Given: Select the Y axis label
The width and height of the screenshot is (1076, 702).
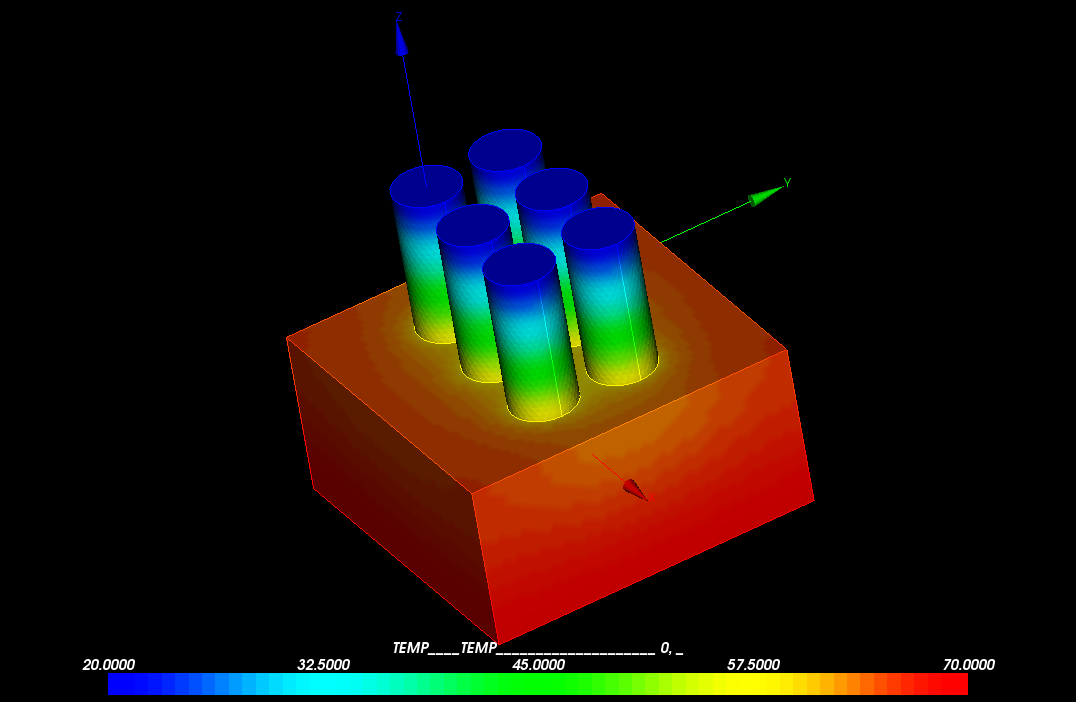Looking at the screenshot, I should pos(787,182).
